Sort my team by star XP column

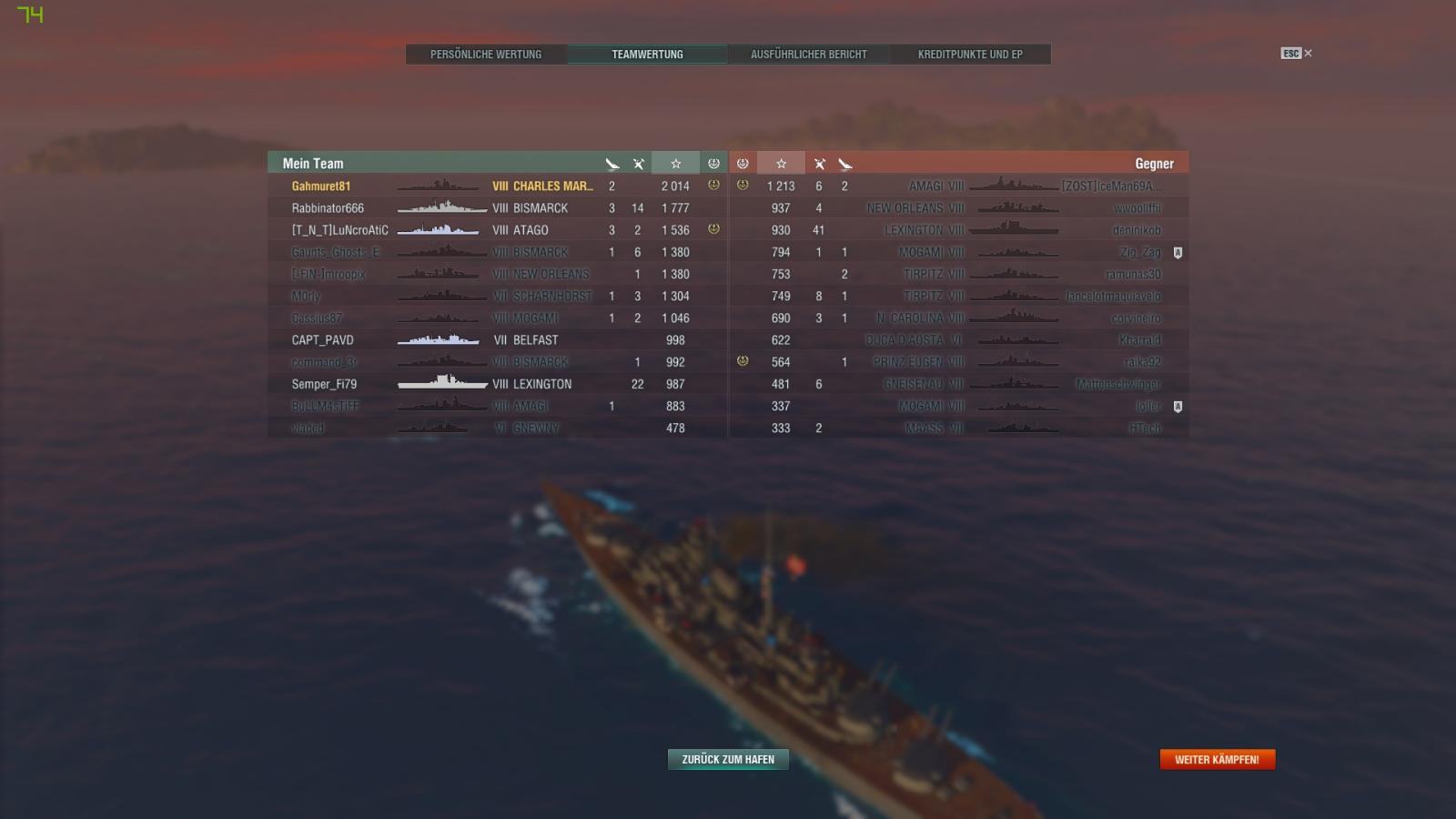[675, 164]
